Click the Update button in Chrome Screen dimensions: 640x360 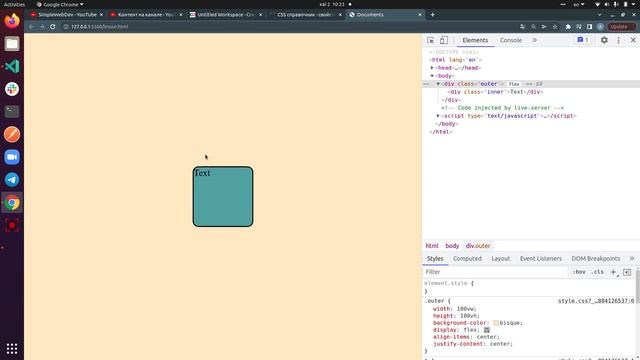[x=621, y=27]
